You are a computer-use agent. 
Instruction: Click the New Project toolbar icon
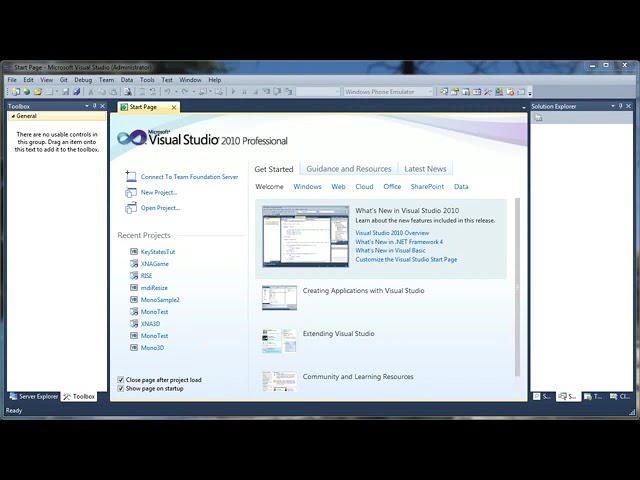pyautogui.click(x=16, y=92)
